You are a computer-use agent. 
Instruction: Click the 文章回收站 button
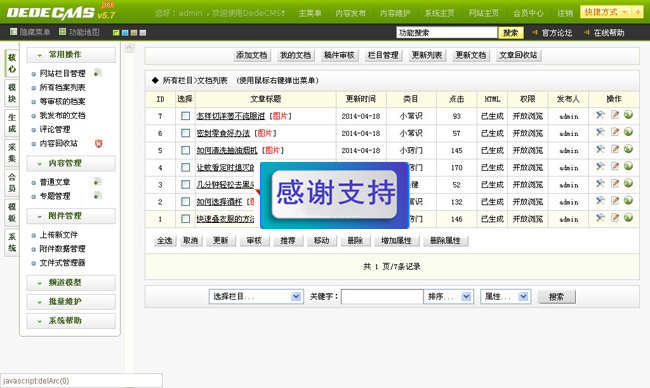click(519, 55)
